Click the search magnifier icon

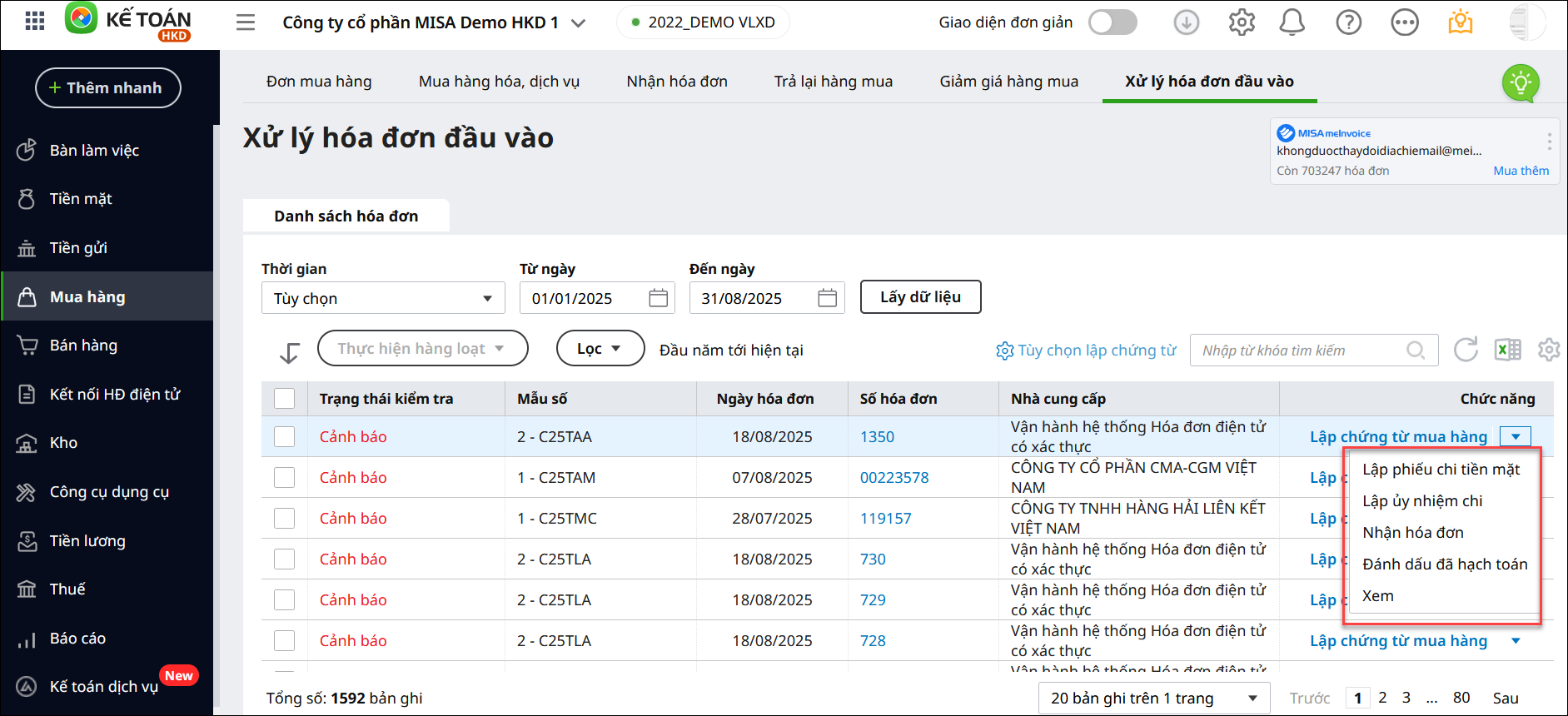[x=1416, y=351]
